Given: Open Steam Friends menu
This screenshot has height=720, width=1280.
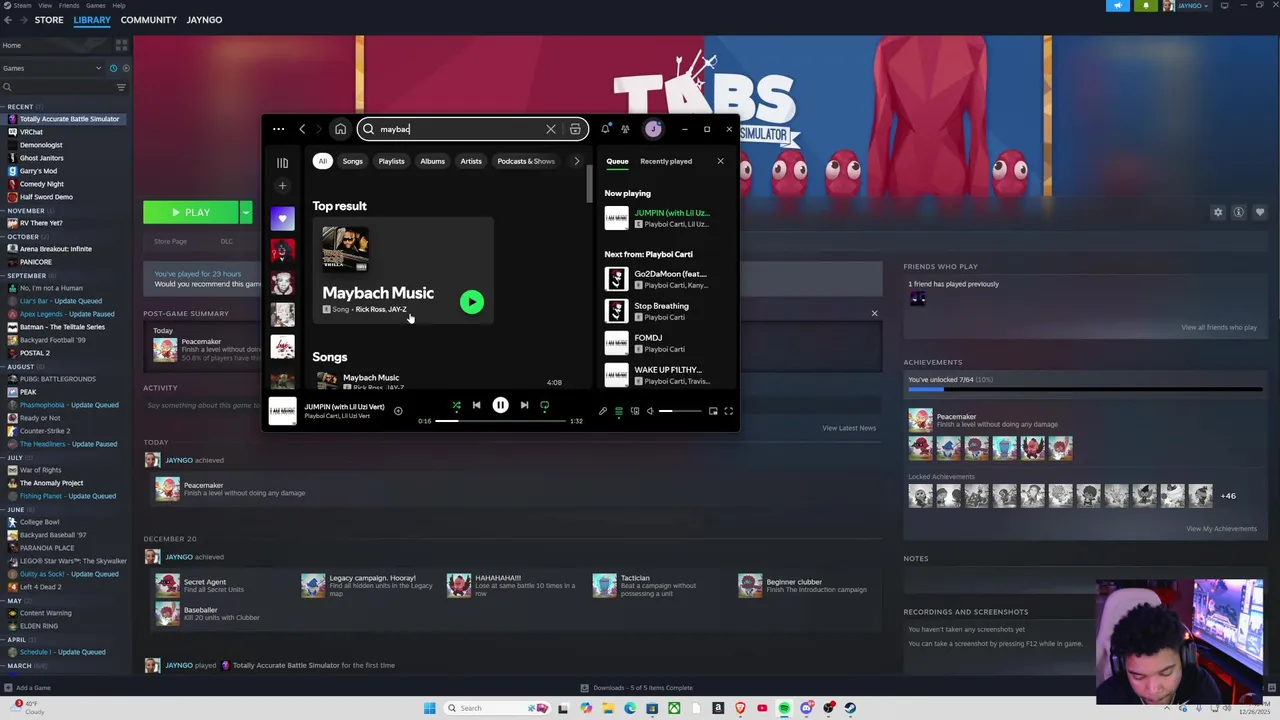Looking at the screenshot, I should (x=69, y=5).
